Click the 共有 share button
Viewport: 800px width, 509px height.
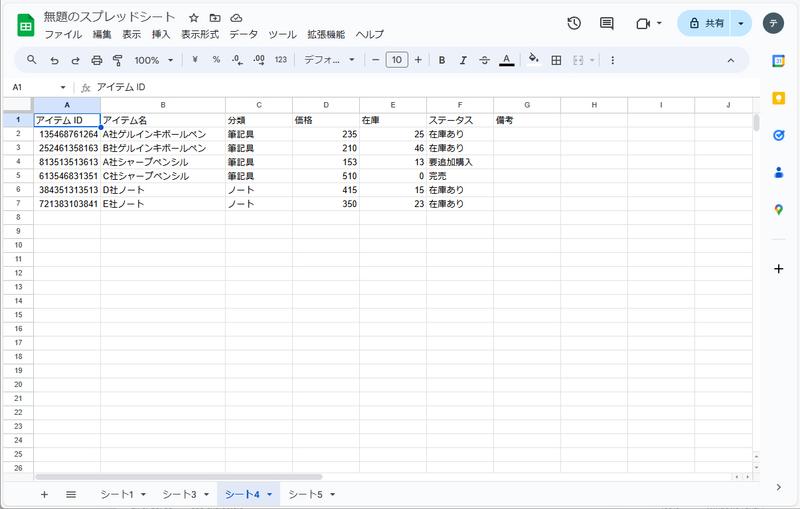coord(705,23)
